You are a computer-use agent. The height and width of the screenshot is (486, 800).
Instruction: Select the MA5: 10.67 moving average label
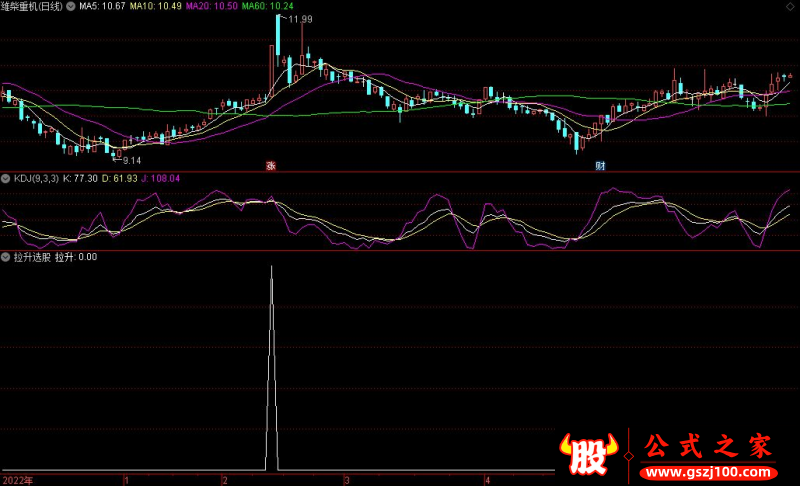103,8
